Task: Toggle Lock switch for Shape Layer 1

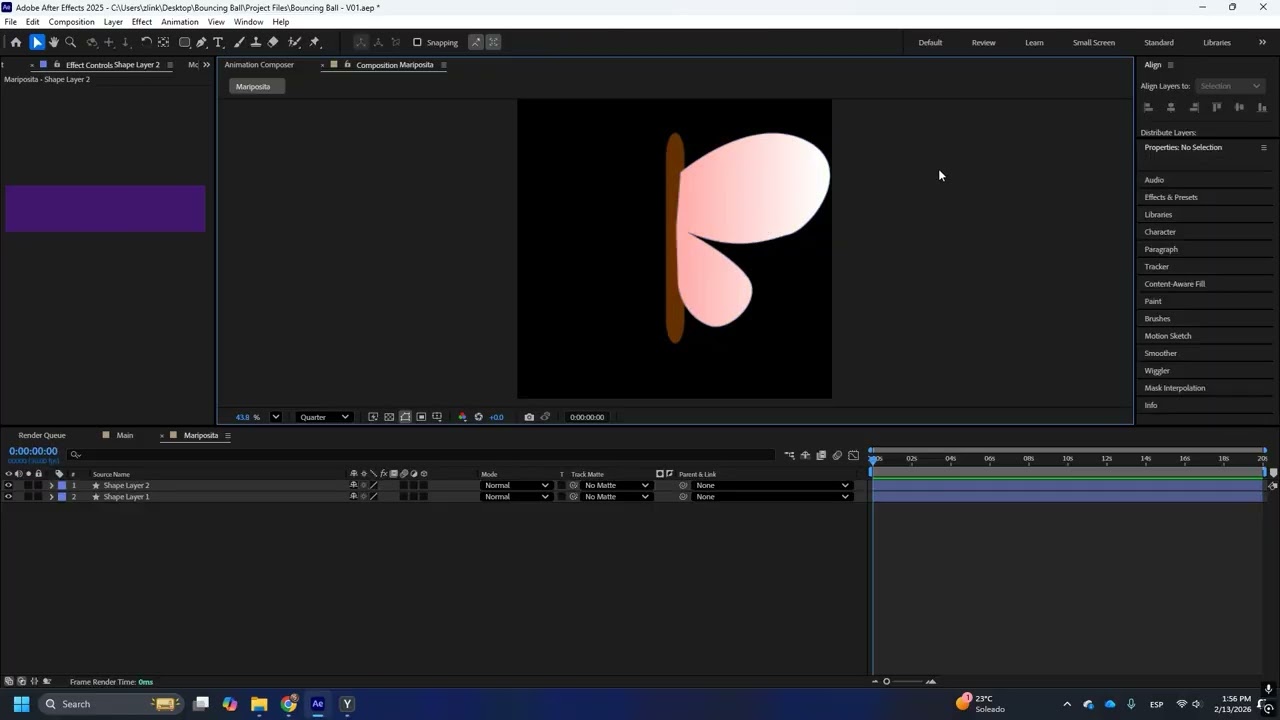Action: pos(38,497)
